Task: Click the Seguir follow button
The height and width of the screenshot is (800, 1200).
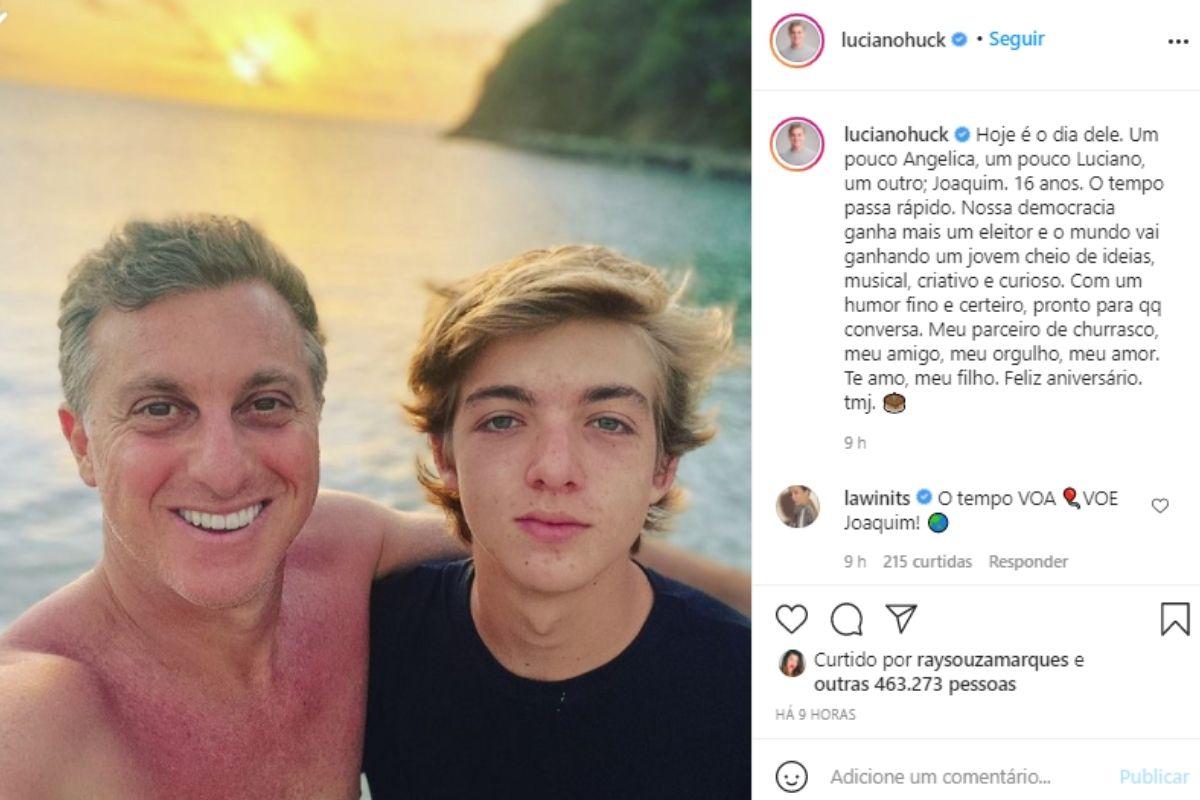Action: (x=1016, y=39)
